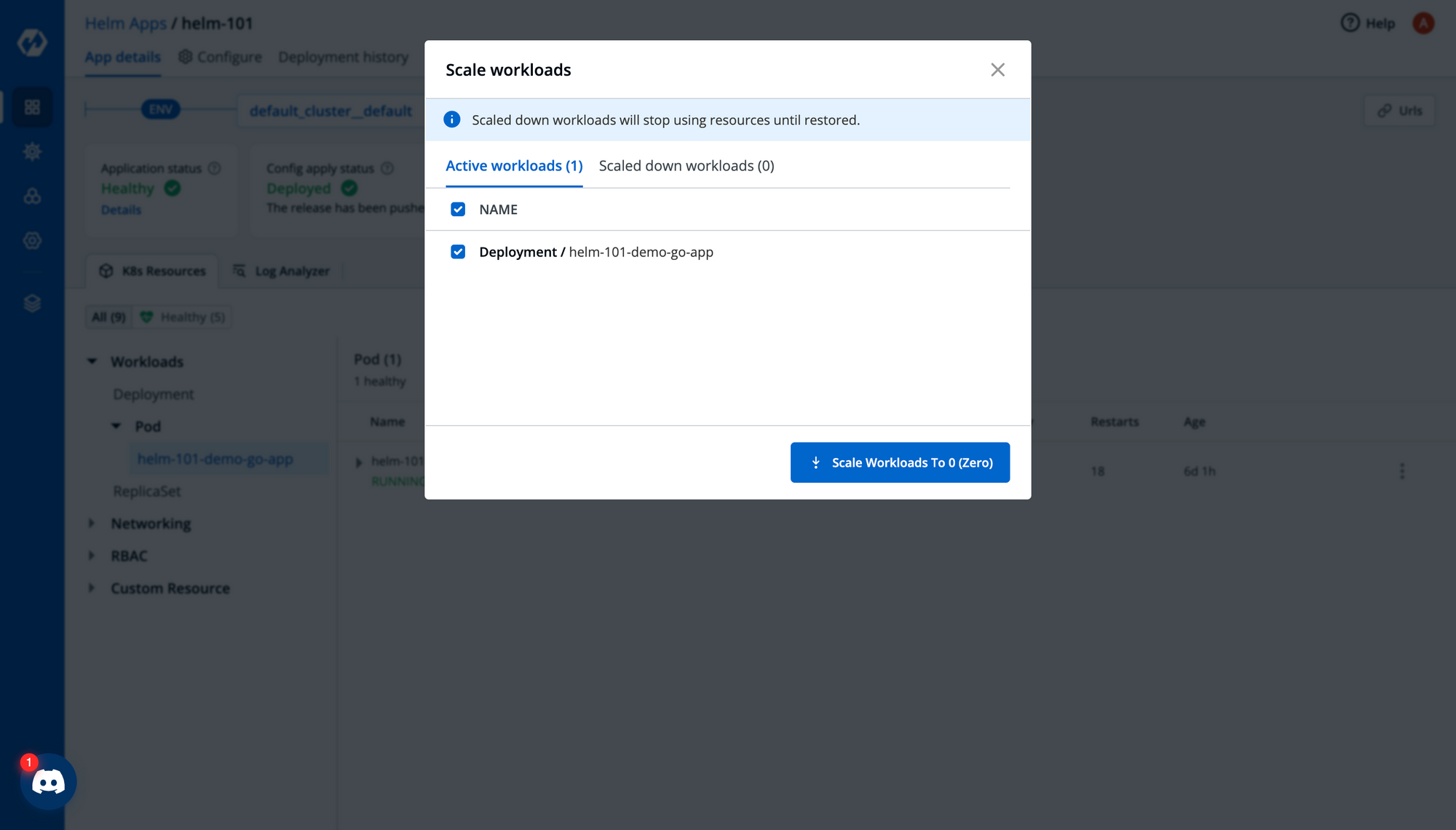Expand the RBAC tree group
This screenshot has width=1456, height=830.
(x=92, y=556)
